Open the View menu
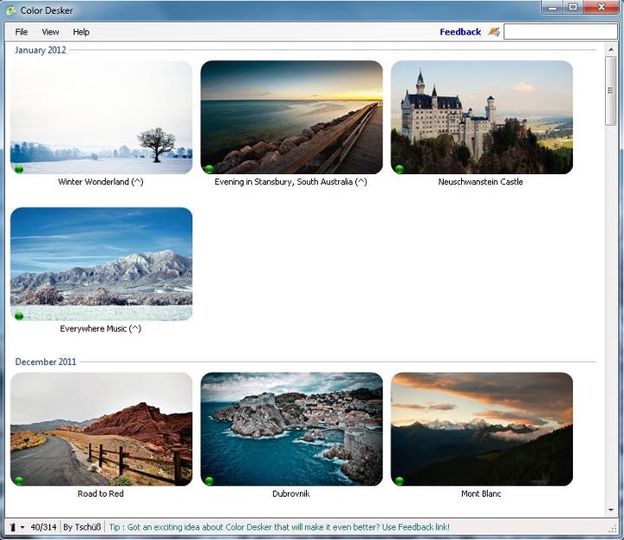The width and height of the screenshot is (624, 540). pyautogui.click(x=50, y=32)
